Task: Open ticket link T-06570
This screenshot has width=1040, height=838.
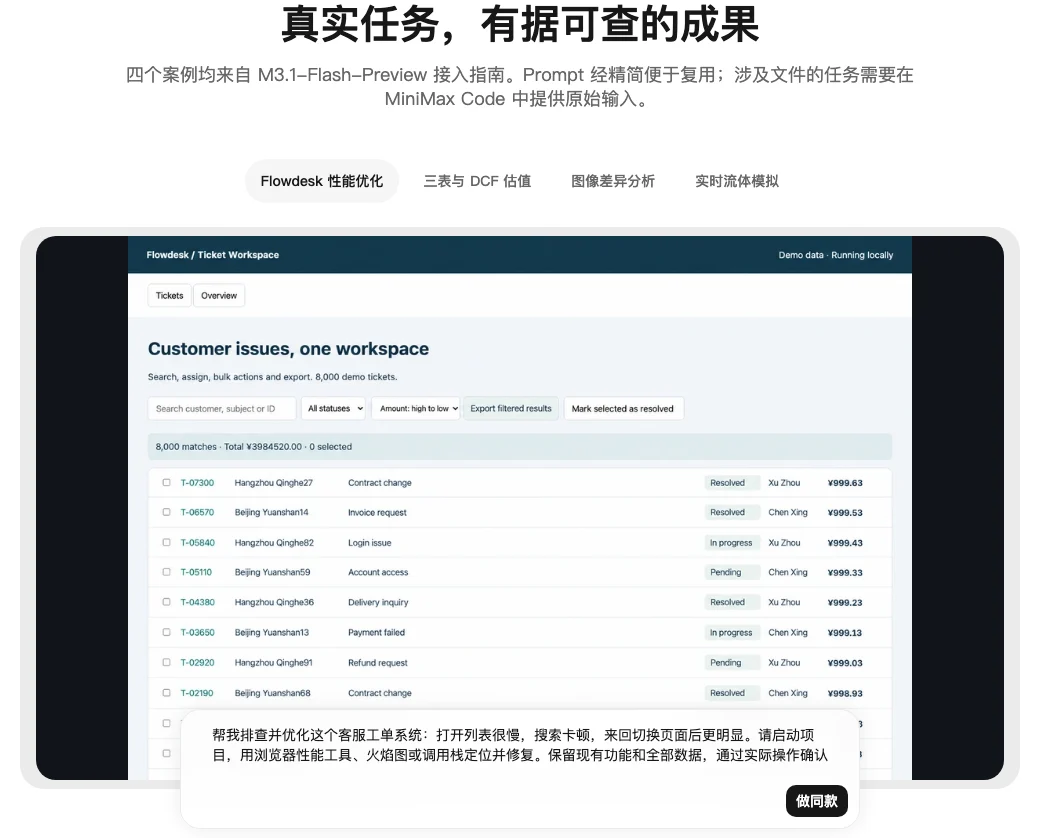Action: click(197, 512)
